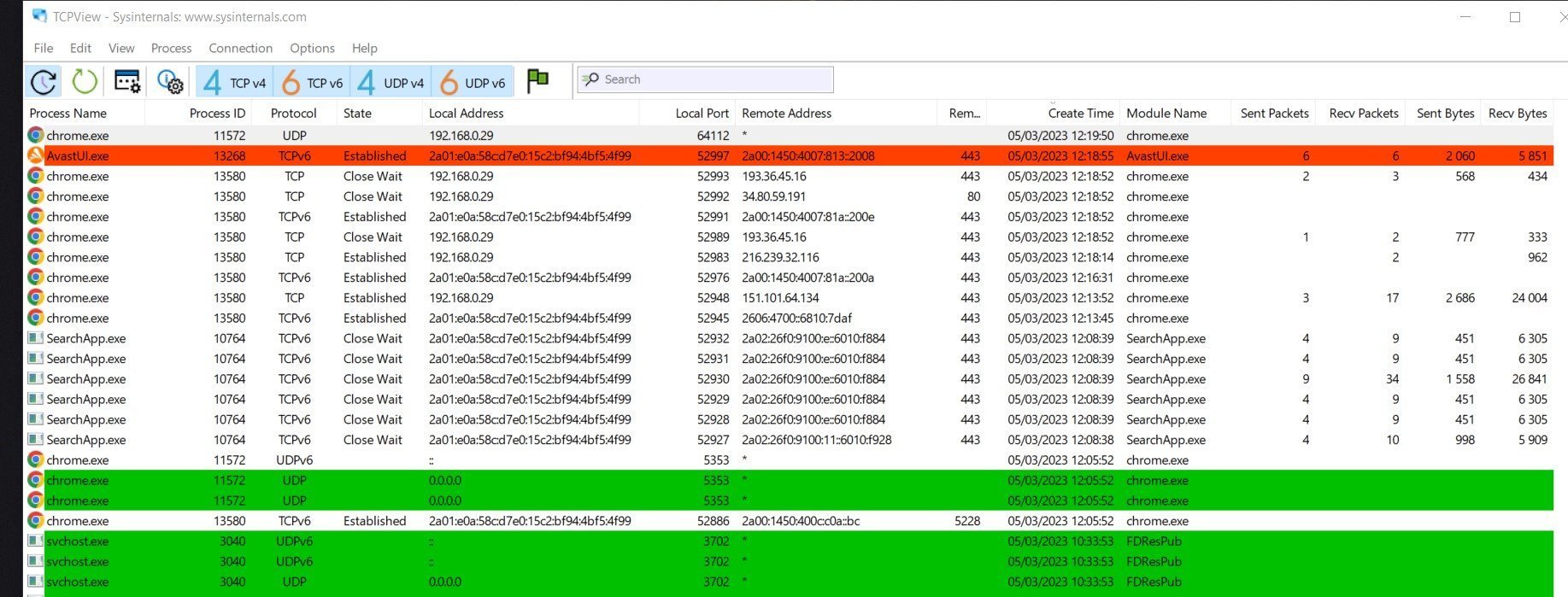Sort by the Protocol column header

(x=293, y=113)
